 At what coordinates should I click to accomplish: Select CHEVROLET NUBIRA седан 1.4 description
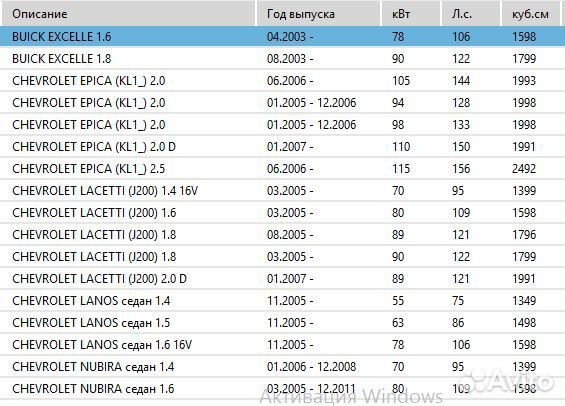tap(93, 367)
